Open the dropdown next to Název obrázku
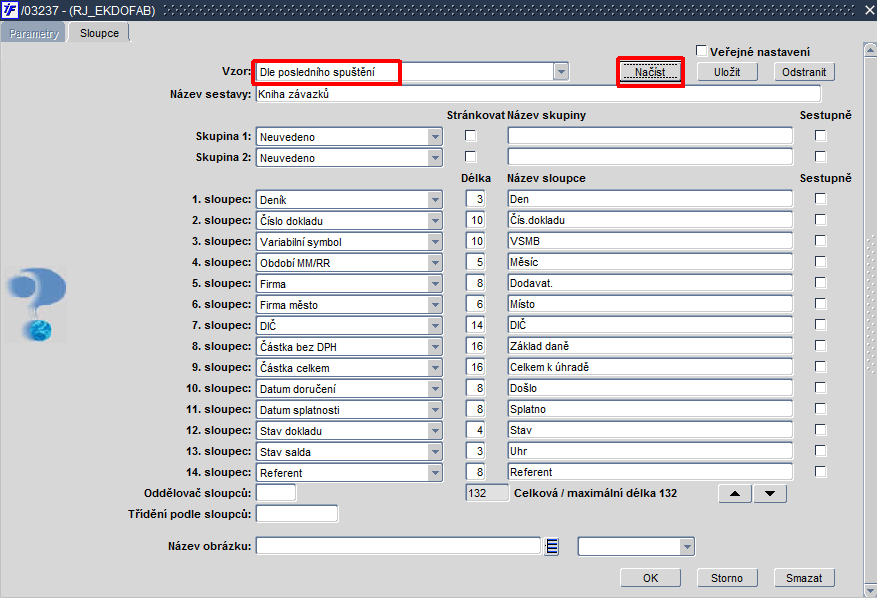The width and height of the screenshot is (877, 598). pyautogui.click(x=687, y=547)
